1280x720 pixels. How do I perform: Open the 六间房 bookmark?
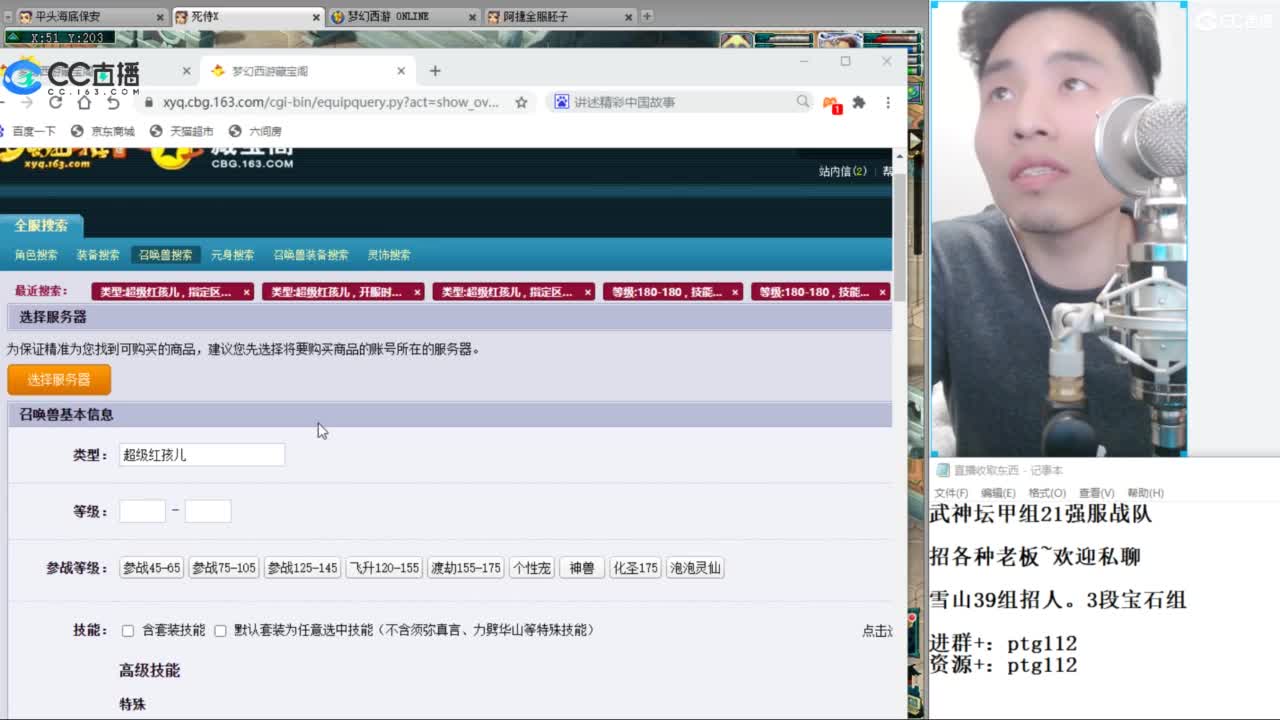pos(255,131)
